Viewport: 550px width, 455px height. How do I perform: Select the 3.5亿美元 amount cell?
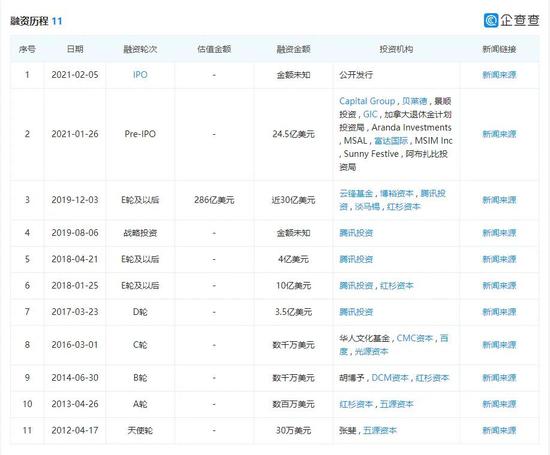[294, 312]
